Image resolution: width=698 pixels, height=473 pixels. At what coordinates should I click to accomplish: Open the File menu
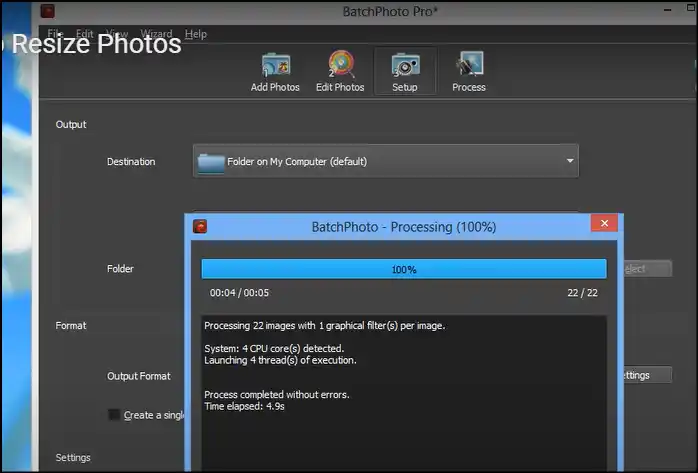[55, 34]
